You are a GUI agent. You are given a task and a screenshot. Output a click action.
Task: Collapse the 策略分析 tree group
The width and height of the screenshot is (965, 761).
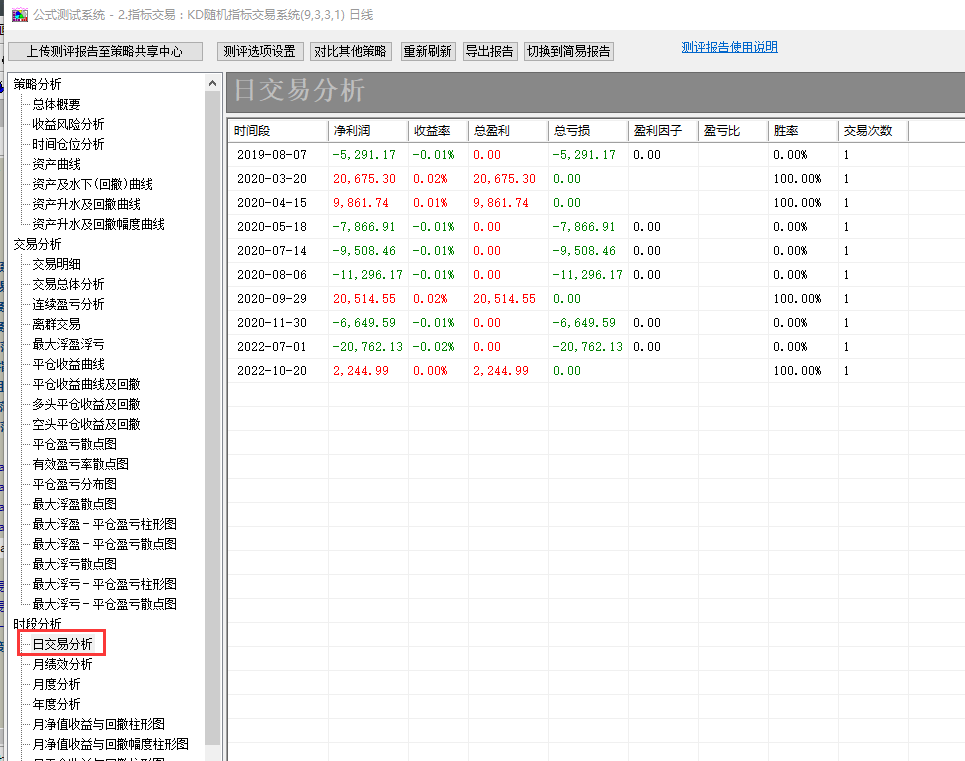pos(37,84)
